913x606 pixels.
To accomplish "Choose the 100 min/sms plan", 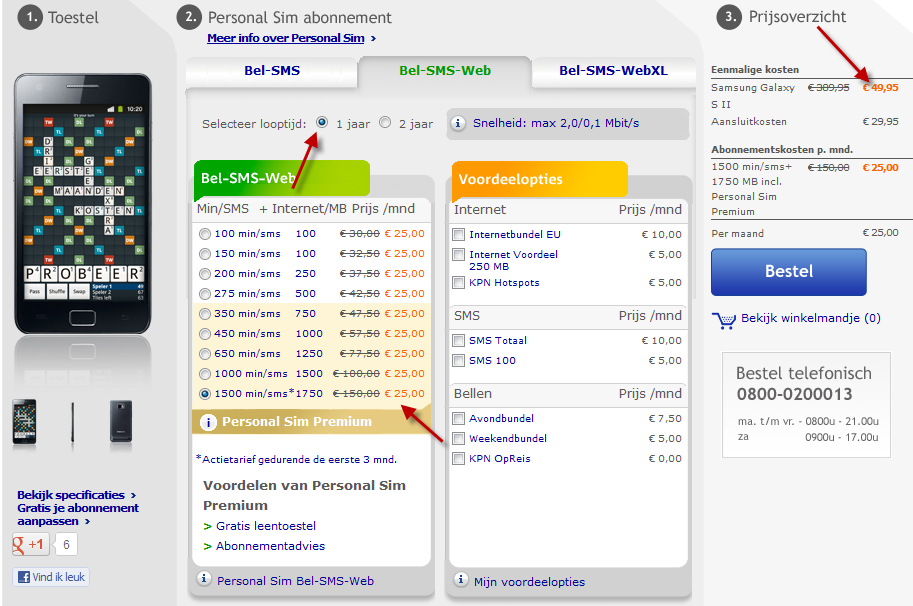I will pos(204,234).
